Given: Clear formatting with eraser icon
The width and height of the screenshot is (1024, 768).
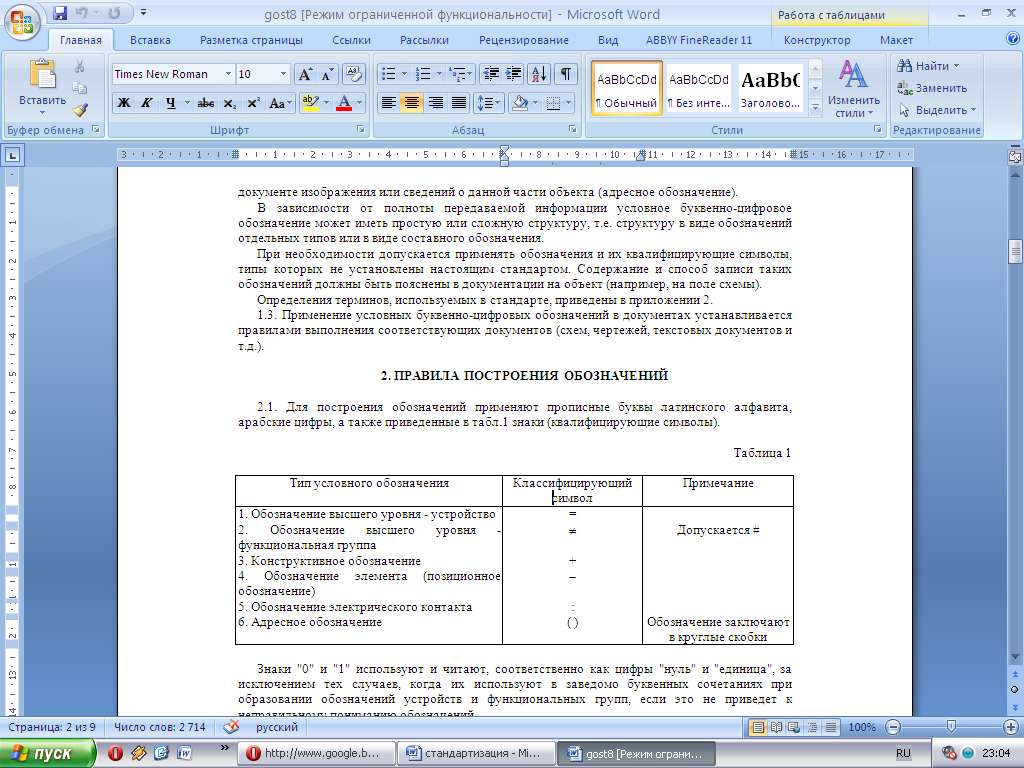Looking at the screenshot, I should [x=353, y=74].
